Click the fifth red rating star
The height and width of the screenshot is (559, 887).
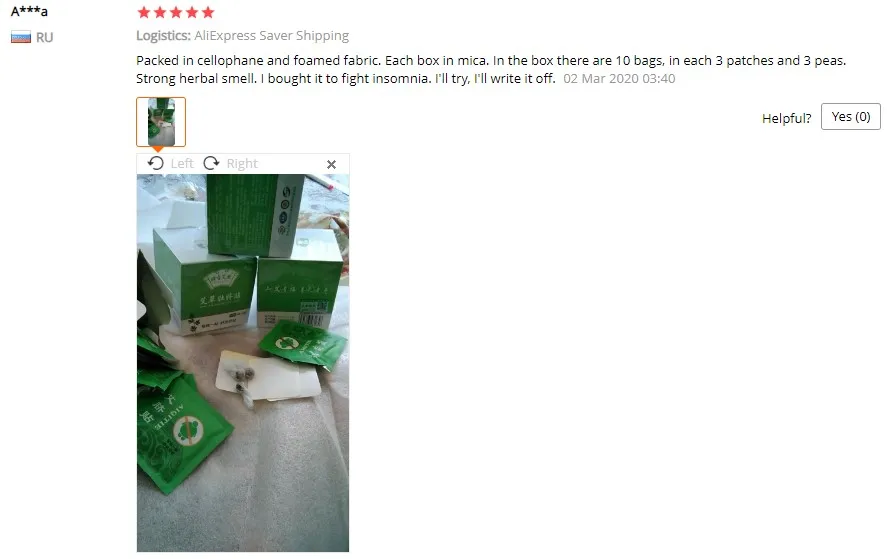(208, 12)
